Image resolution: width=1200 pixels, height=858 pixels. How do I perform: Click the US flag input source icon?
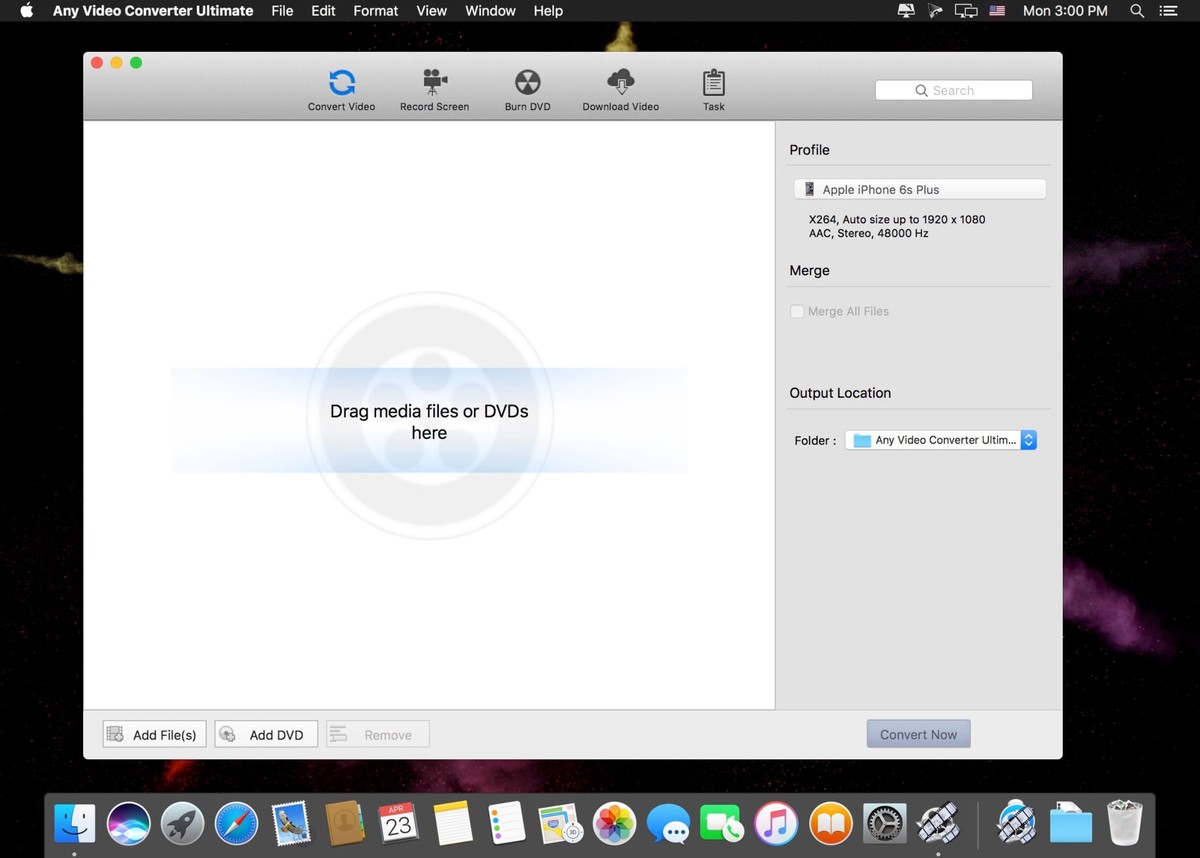pos(997,11)
